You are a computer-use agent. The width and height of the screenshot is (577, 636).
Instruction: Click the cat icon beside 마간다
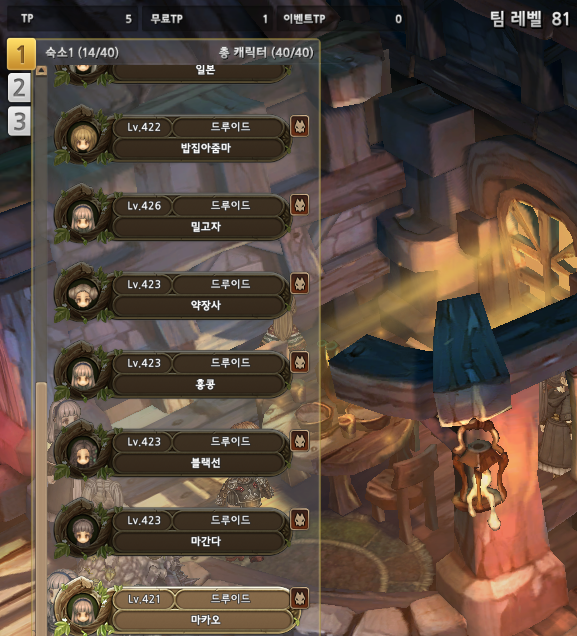click(300, 520)
